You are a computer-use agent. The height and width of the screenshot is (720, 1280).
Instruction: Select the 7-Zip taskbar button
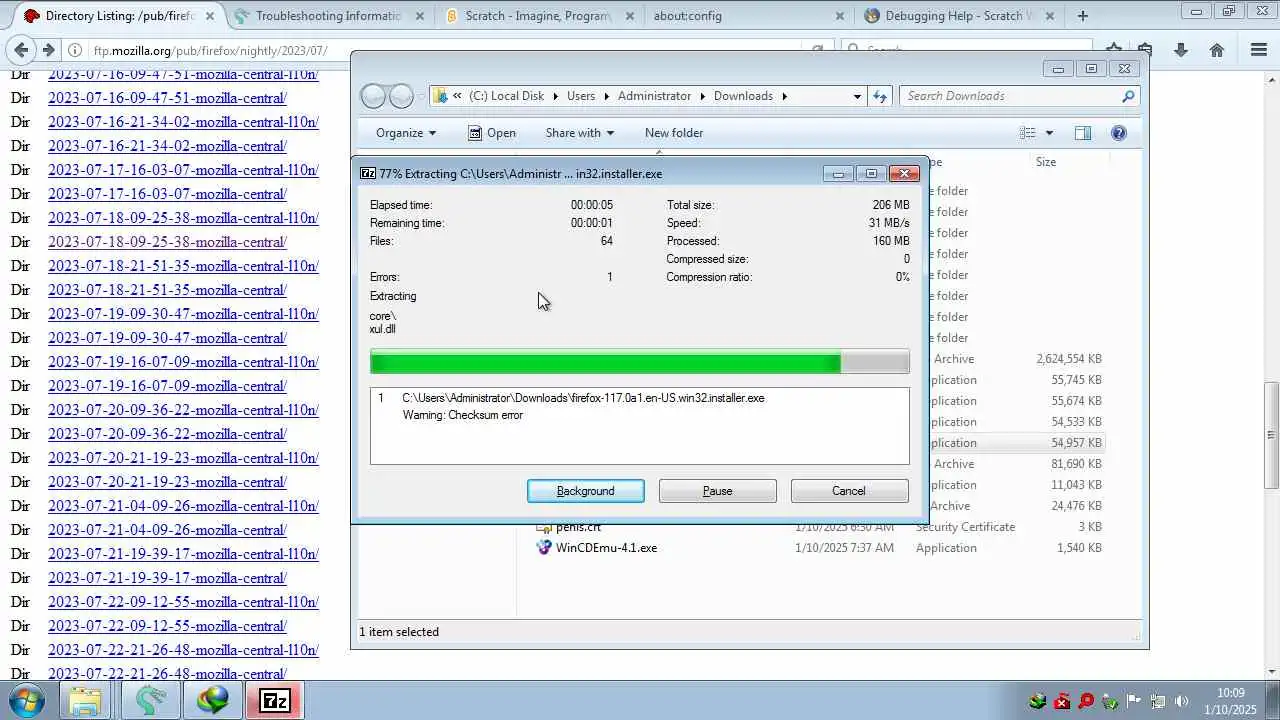coord(274,700)
